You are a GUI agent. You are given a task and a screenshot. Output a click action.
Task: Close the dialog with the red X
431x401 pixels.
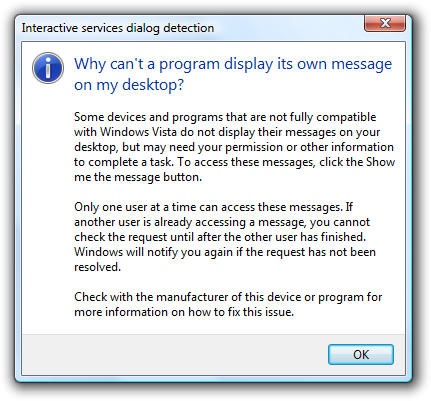(385, 23)
